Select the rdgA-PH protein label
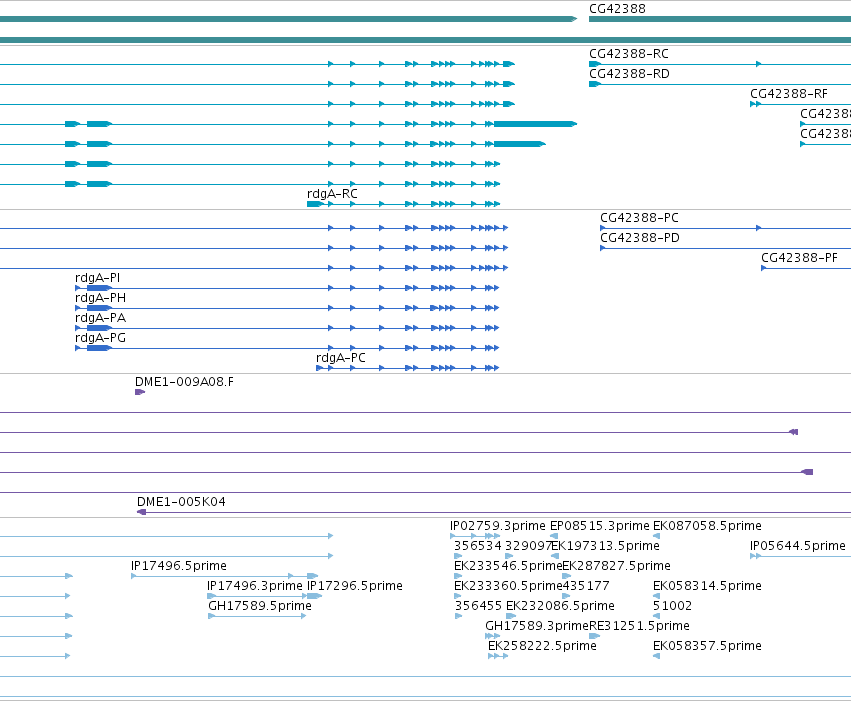The image size is (851, 701). [x=100, y=298]
